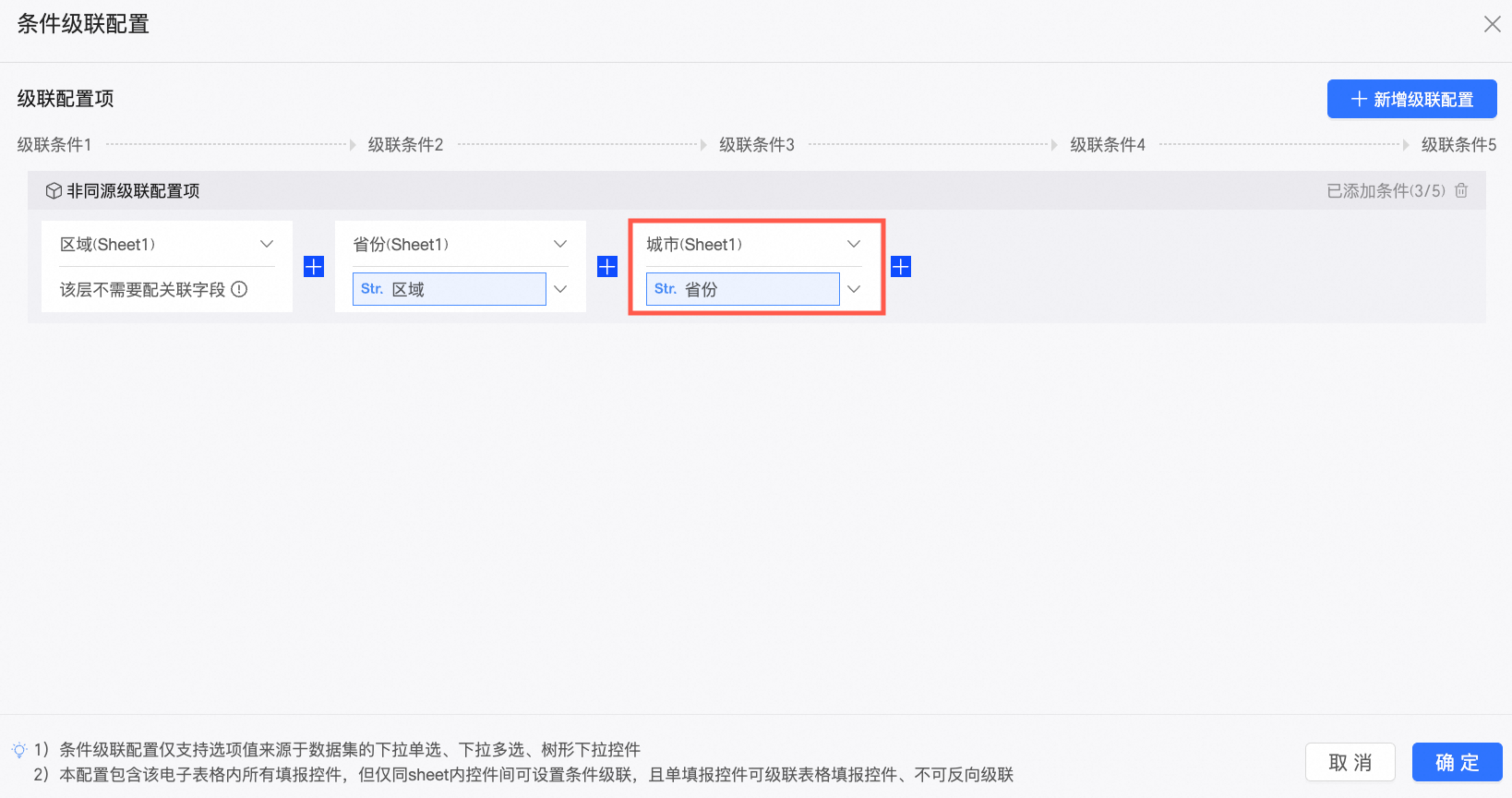
Task: Open the 城市(Sheet1) control dropdown
Action: coord(754,244)
